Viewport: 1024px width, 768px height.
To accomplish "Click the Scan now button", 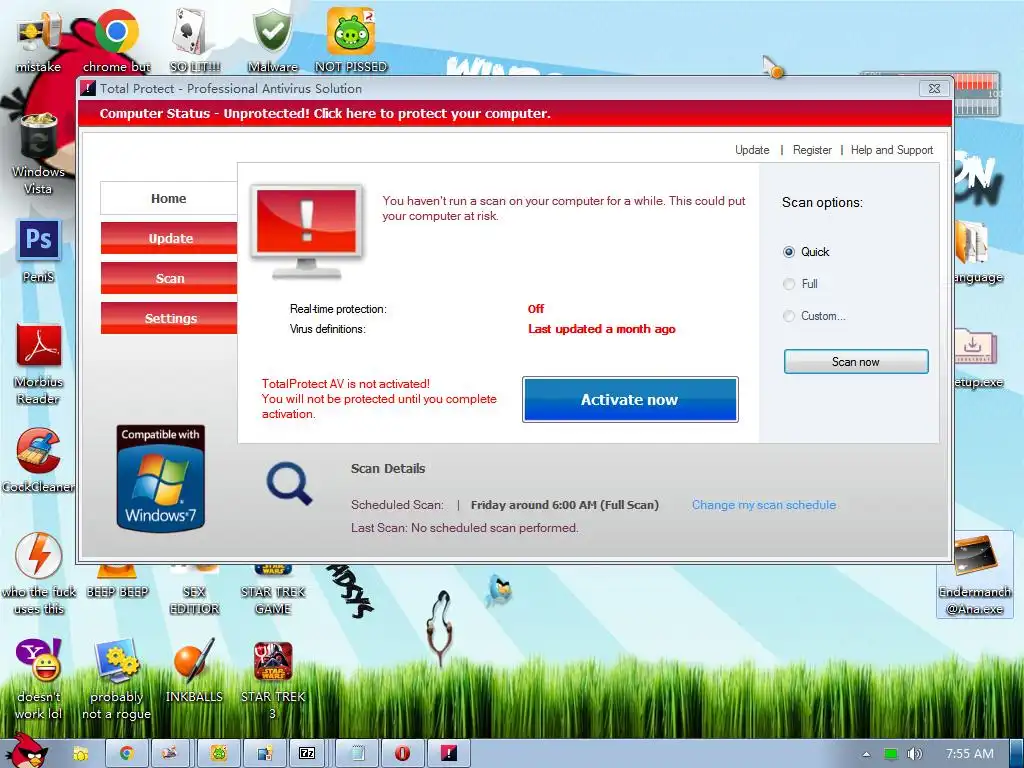I will (856, 362).
